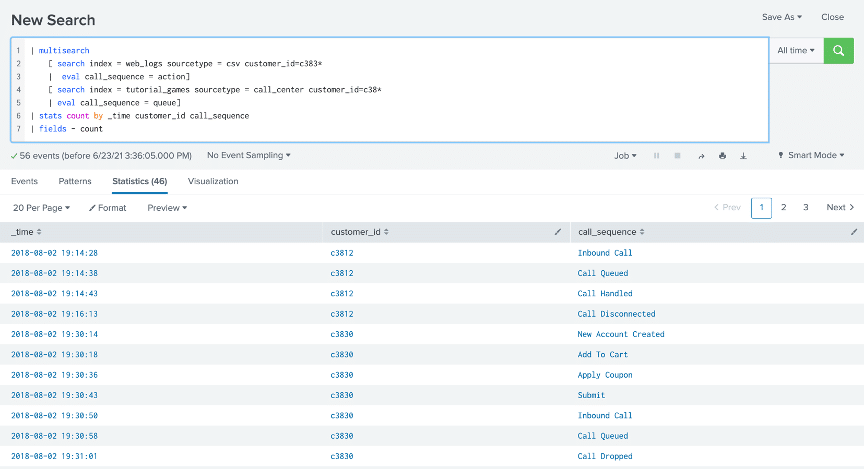Viewport: 864px width, 470px height.
Task: Click inside the search query editor
Action: [x=390, y=90]
